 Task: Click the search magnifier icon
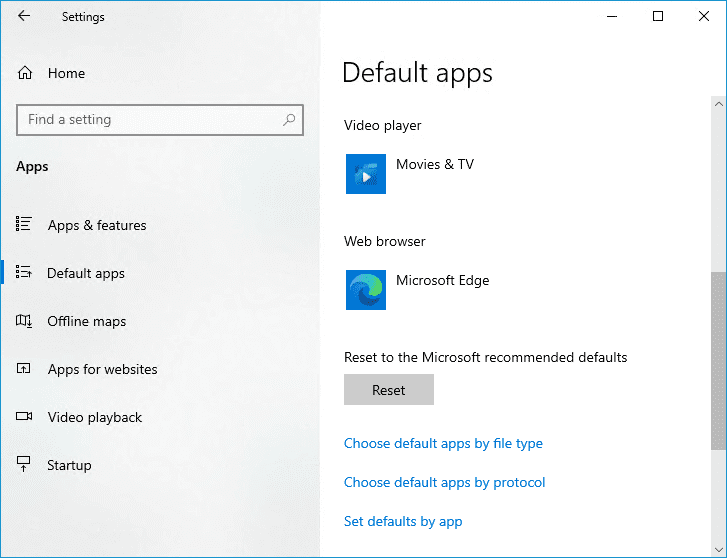click(289, 120)
